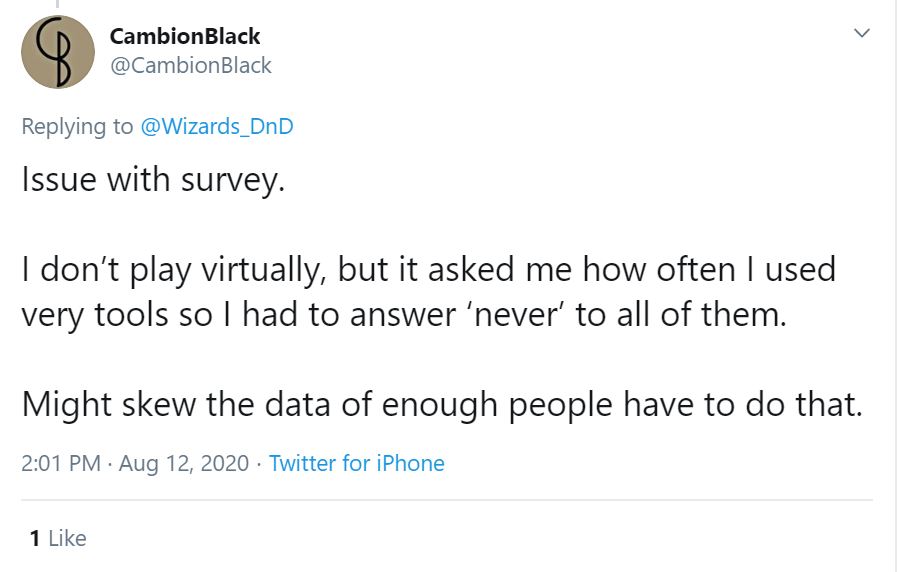Open the "Twitter for iPhone" source link

(x=357, y=463)
